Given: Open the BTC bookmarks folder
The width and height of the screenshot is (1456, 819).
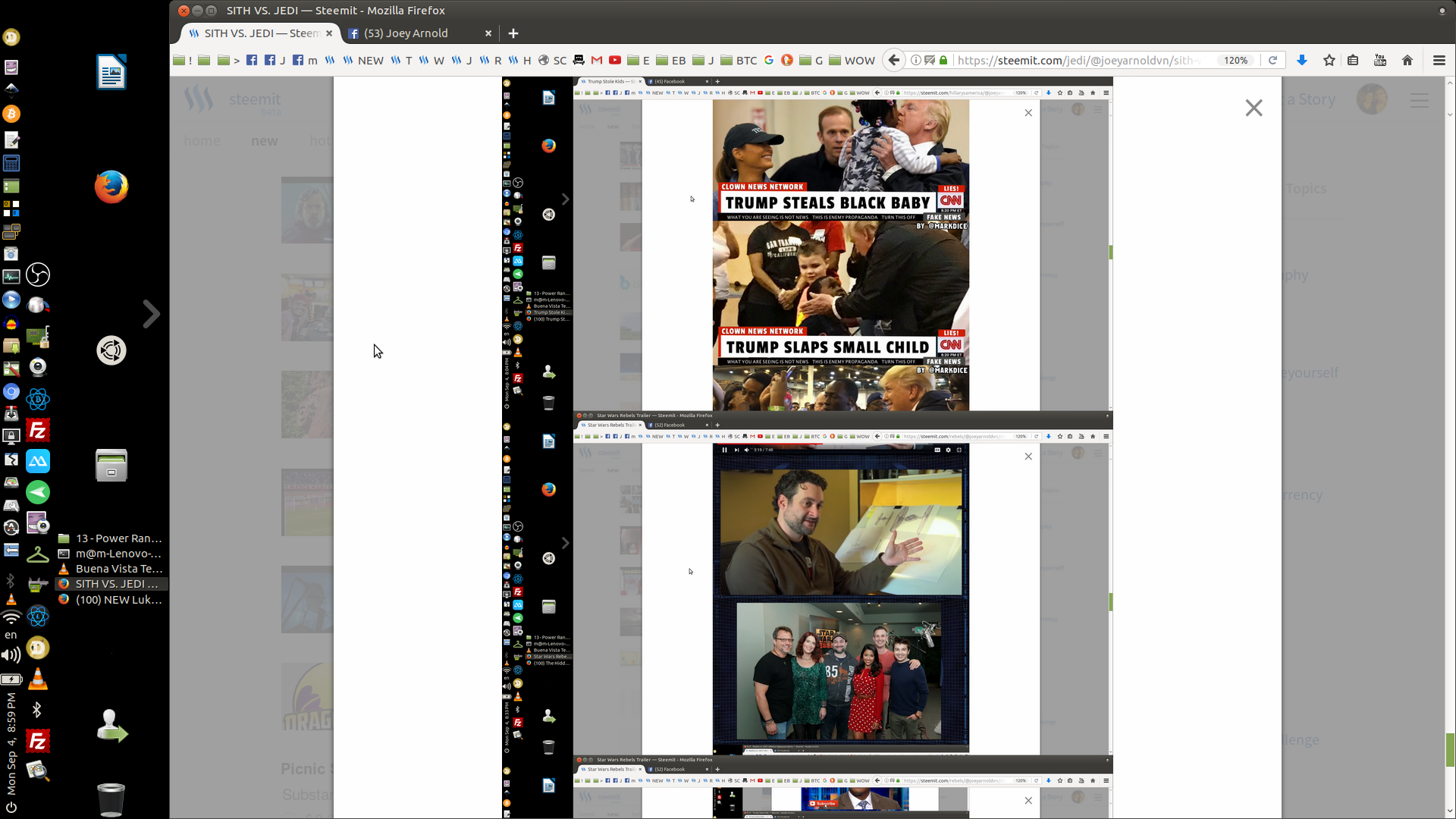Looking at the screenshot, I should pyautogui.click(x=739, y=60).
